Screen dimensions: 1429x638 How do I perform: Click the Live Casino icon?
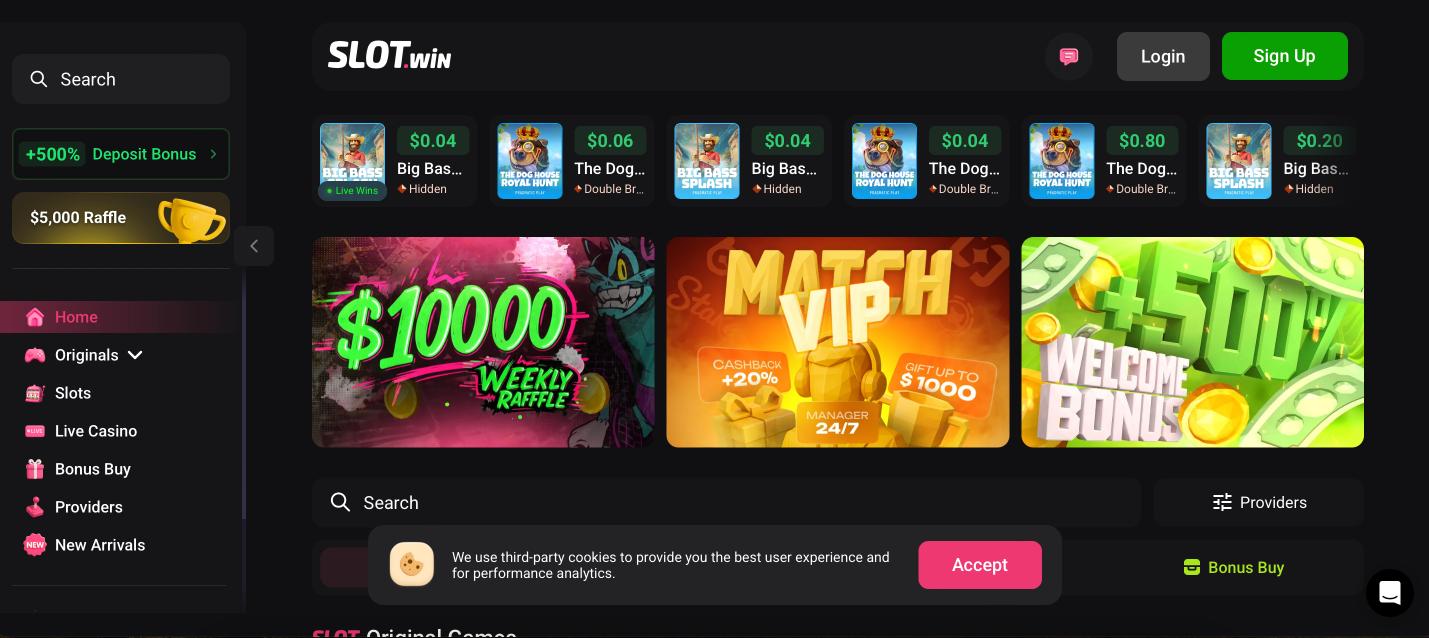(35, 431)
